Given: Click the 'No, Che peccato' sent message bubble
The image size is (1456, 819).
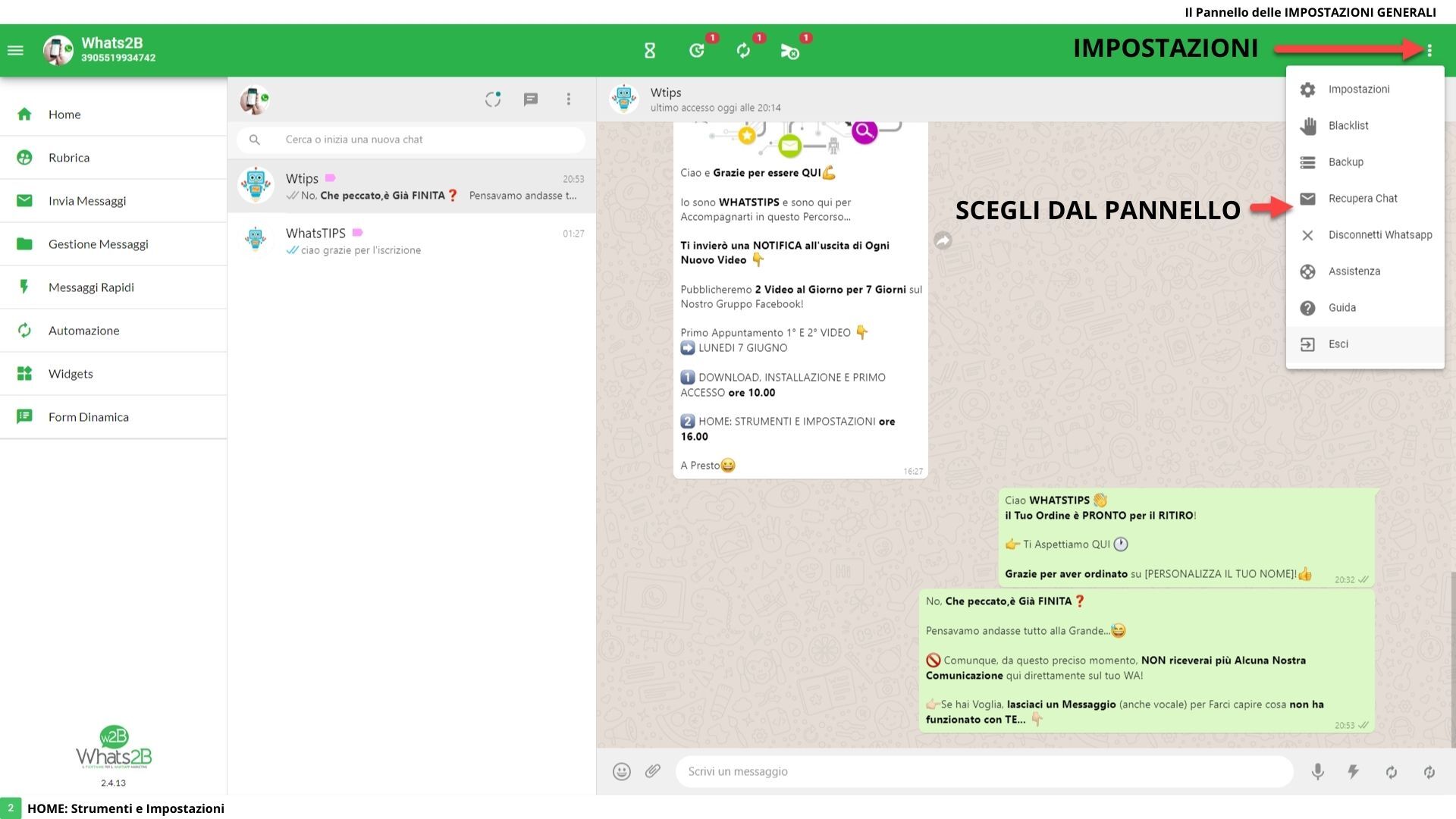Looking at the screenshot, I should (1147, 661).
